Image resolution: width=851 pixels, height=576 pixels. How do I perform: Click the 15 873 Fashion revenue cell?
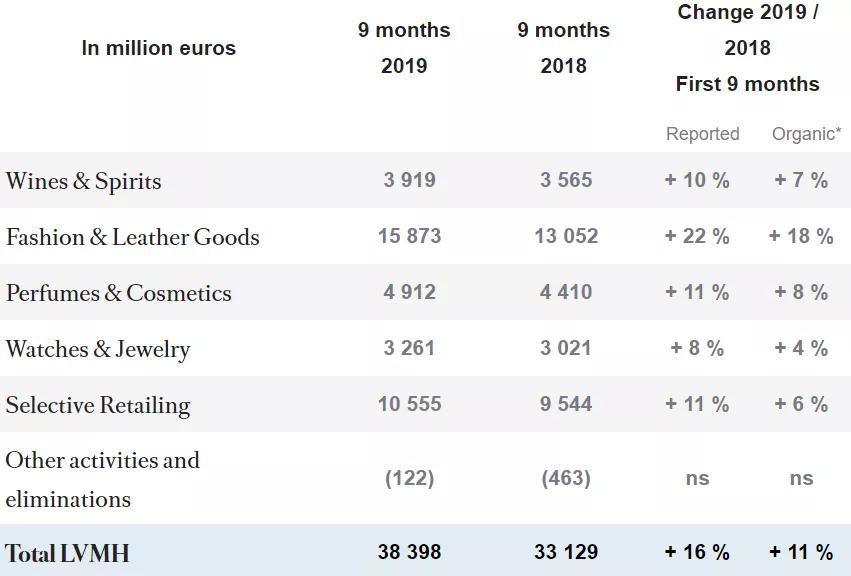click(x=409, y=236)
